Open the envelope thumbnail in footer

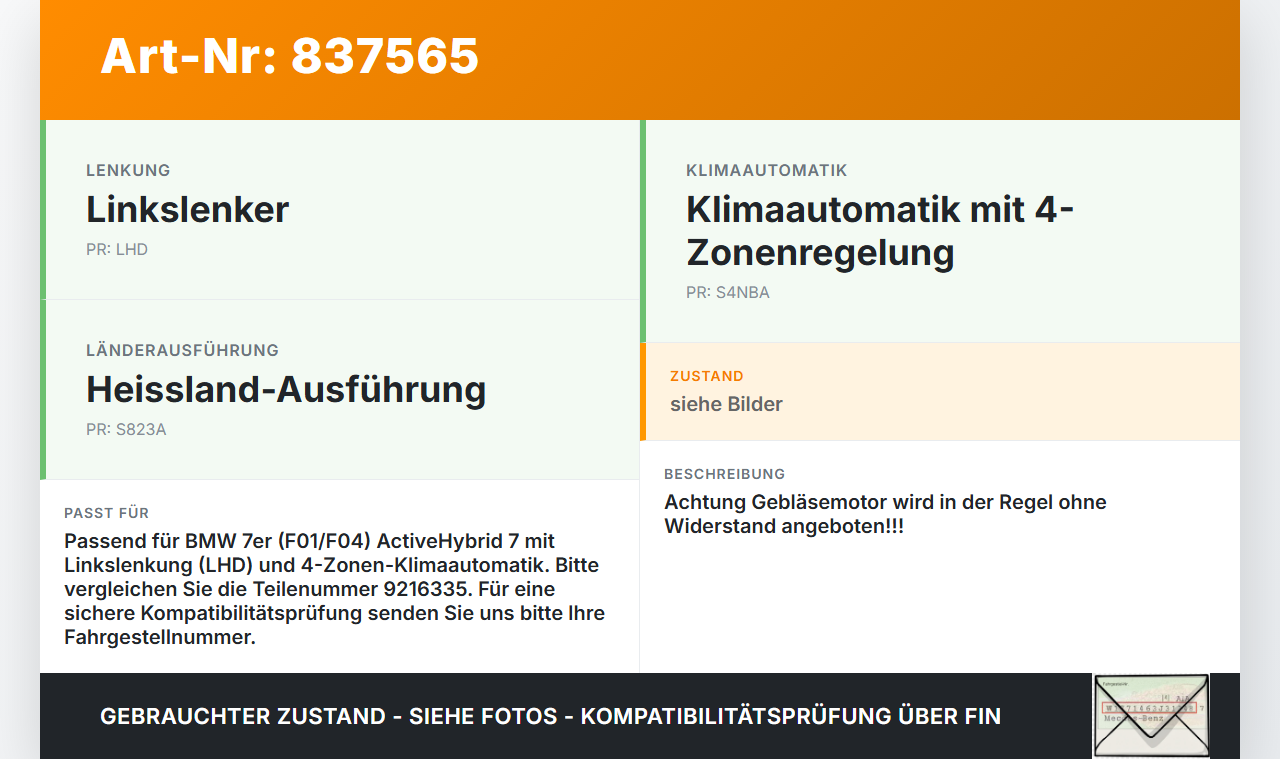1151,716
